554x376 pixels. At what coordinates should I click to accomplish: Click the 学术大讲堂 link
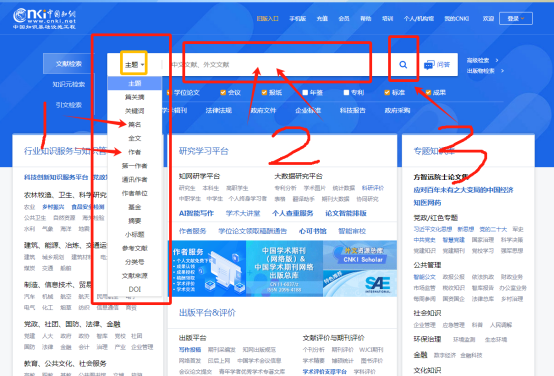pos(243,213)
